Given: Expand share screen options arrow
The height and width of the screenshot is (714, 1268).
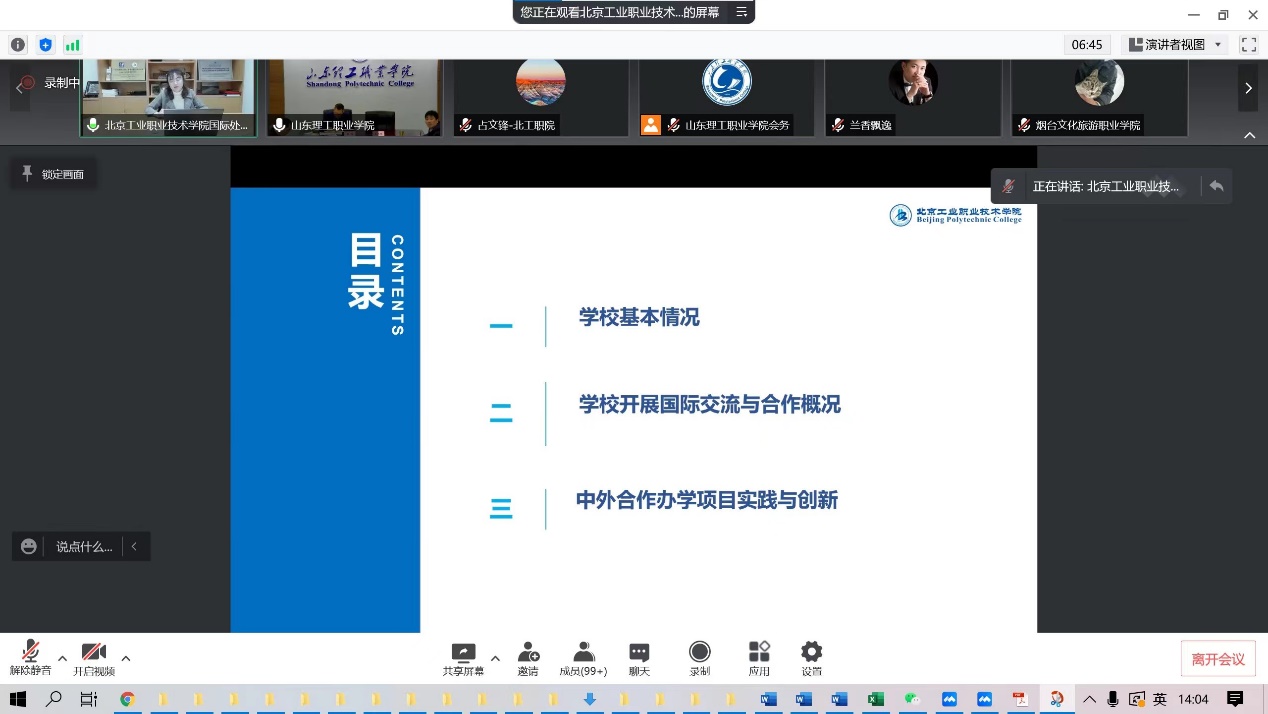Looking at the screenshot, I should pos(495,658).
